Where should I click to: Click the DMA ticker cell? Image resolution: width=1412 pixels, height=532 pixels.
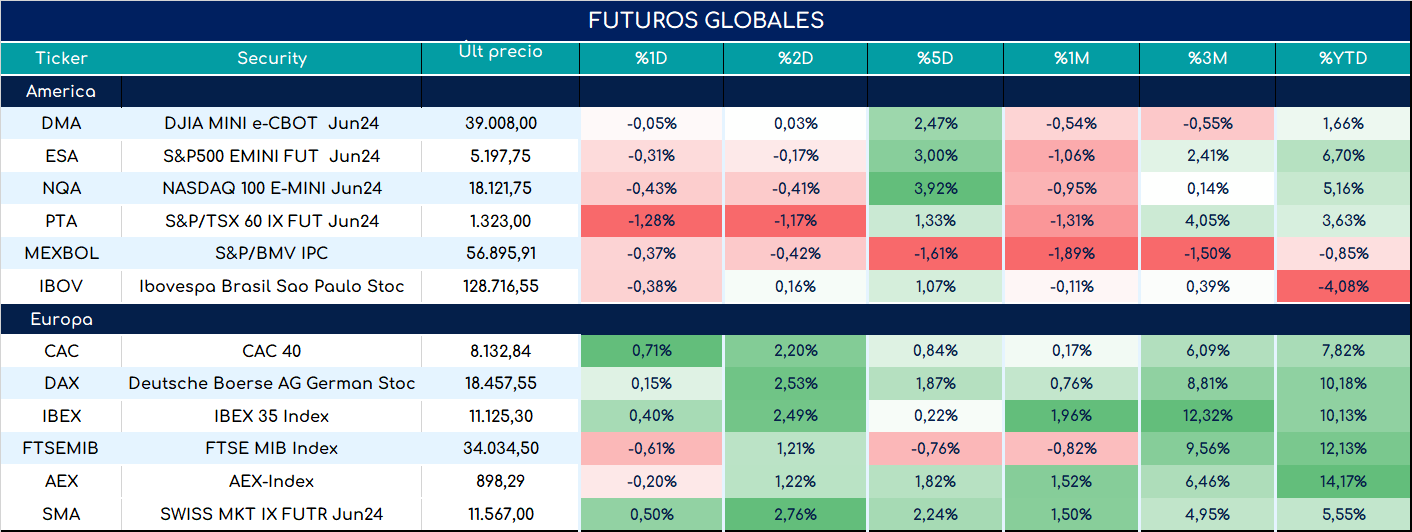[x=61, y=124]
